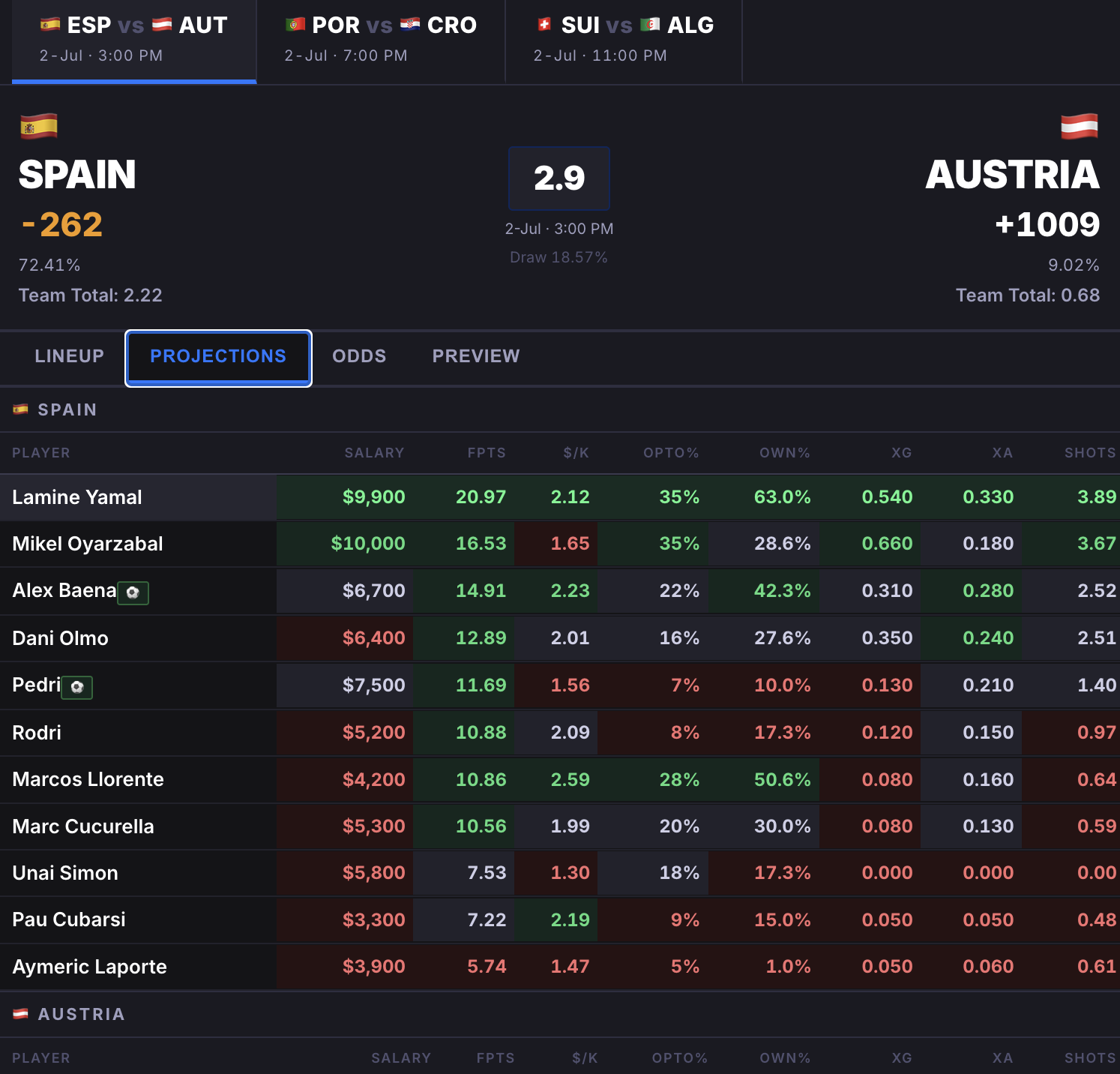Click the 2.9 total goals box
The width and height of the screenshot is (1120, 1074).
click(x=559, y=178)
